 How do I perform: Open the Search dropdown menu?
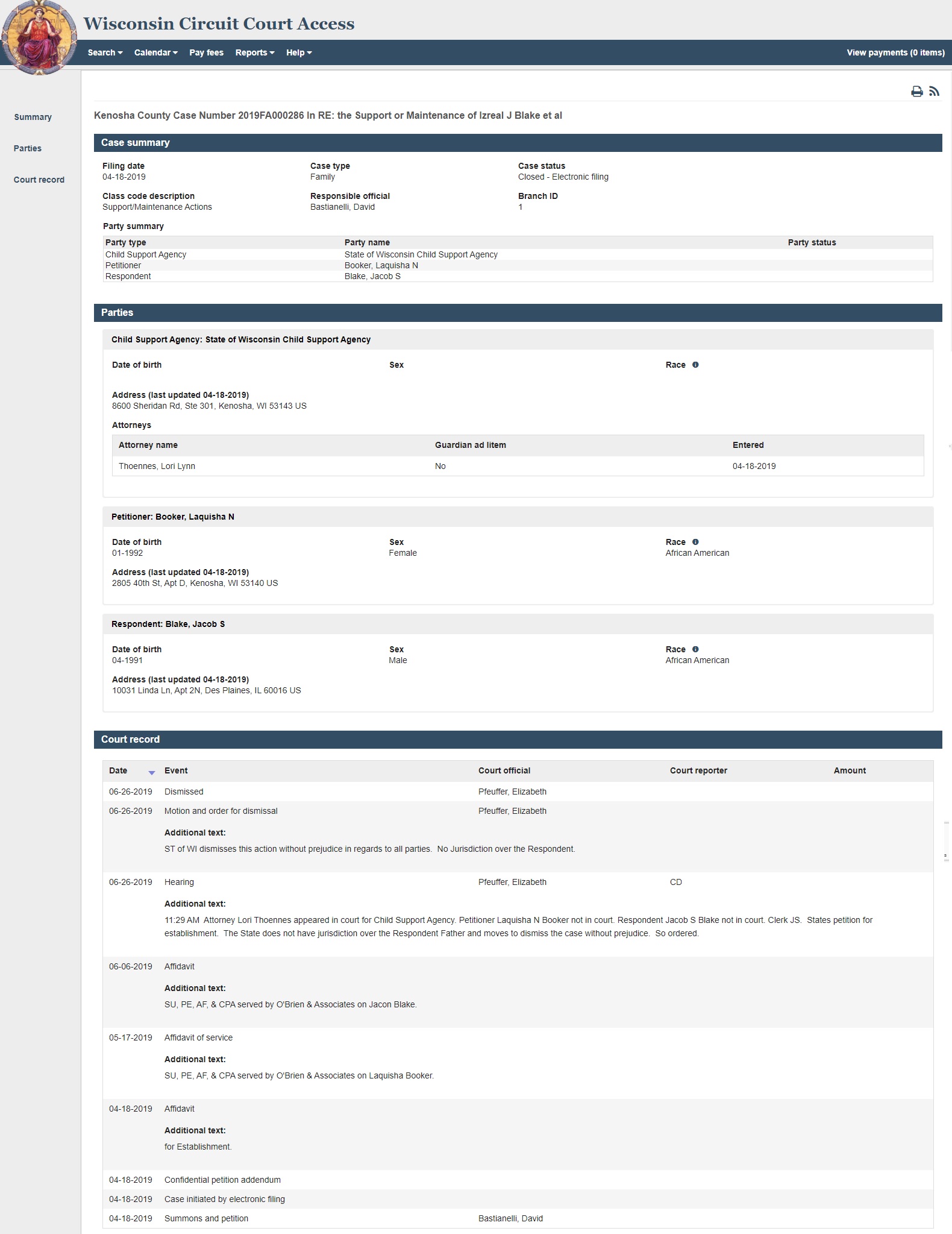tap(105, 52)
